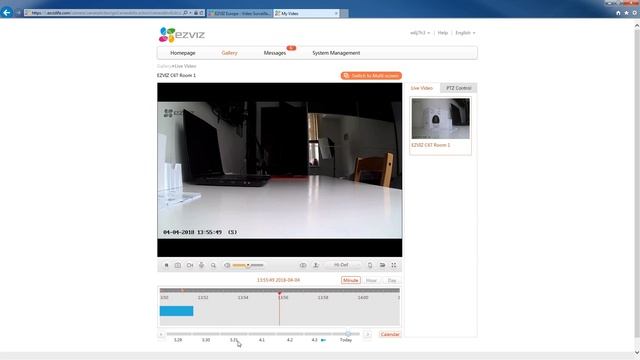Activate the magnifier zoom icon
This screenshot has width=640, height=360.
click(x=213, y=265)
